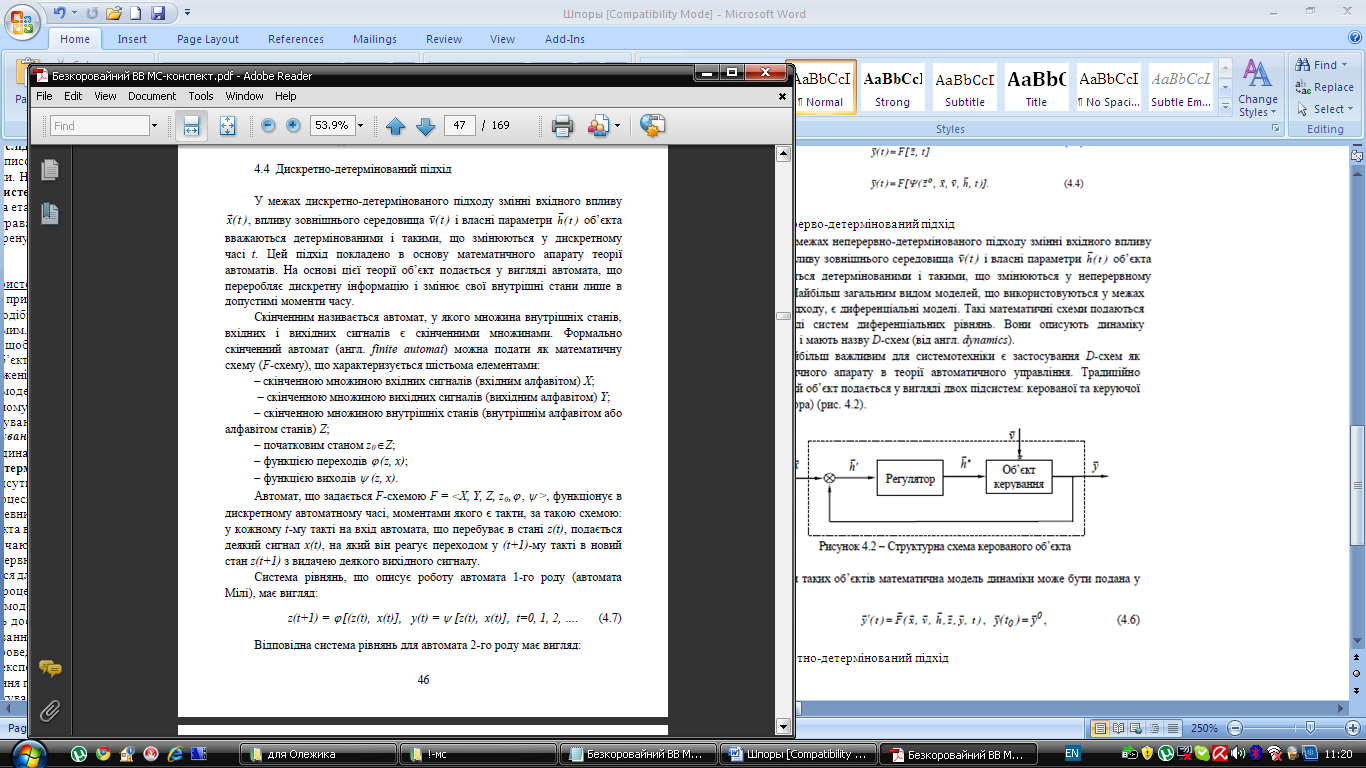
Task: Click the Start Meeting globe icon
Action: click(x=653, y=126)
